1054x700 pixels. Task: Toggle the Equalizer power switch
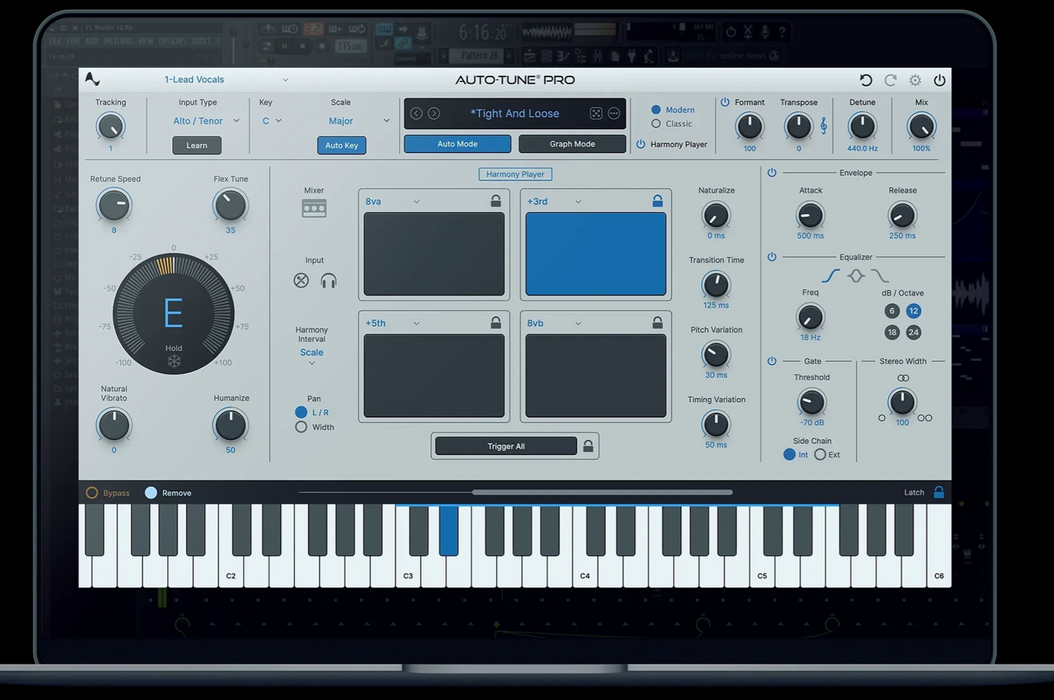pyautogui.click(x=772, y=257)
